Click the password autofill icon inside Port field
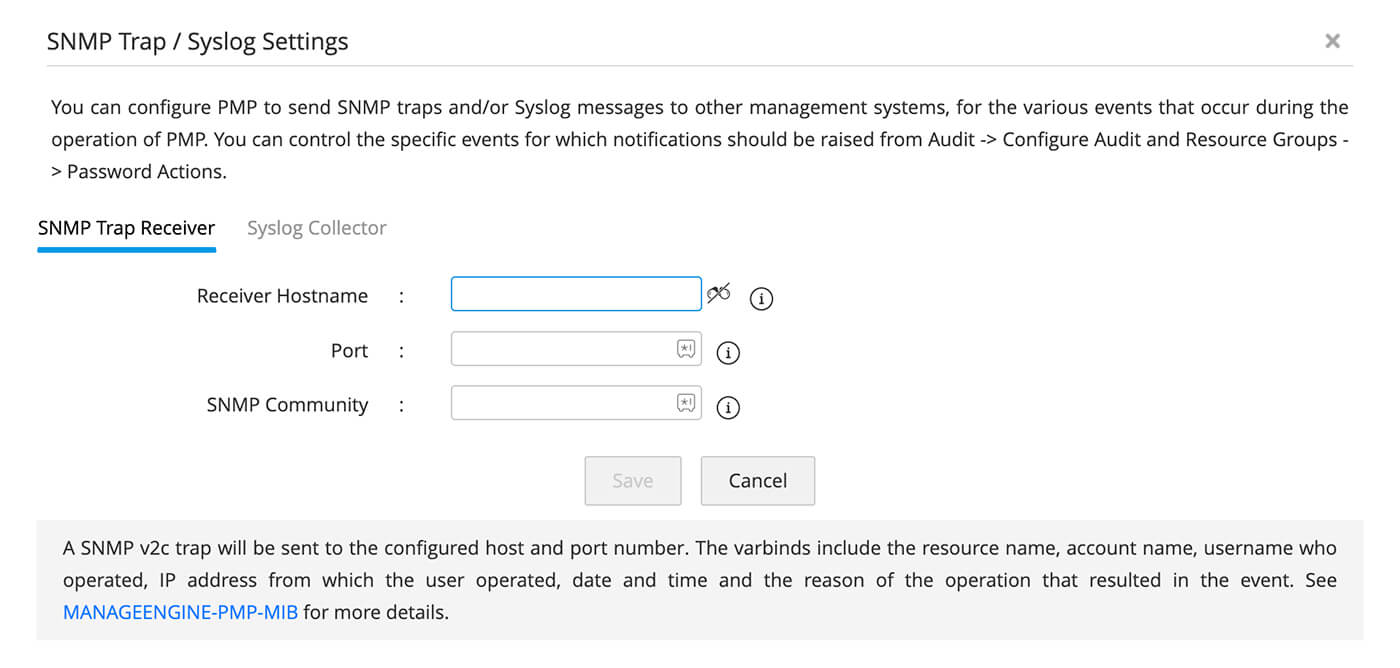The width and height of the screenshot is (1400, 668). 686,349
